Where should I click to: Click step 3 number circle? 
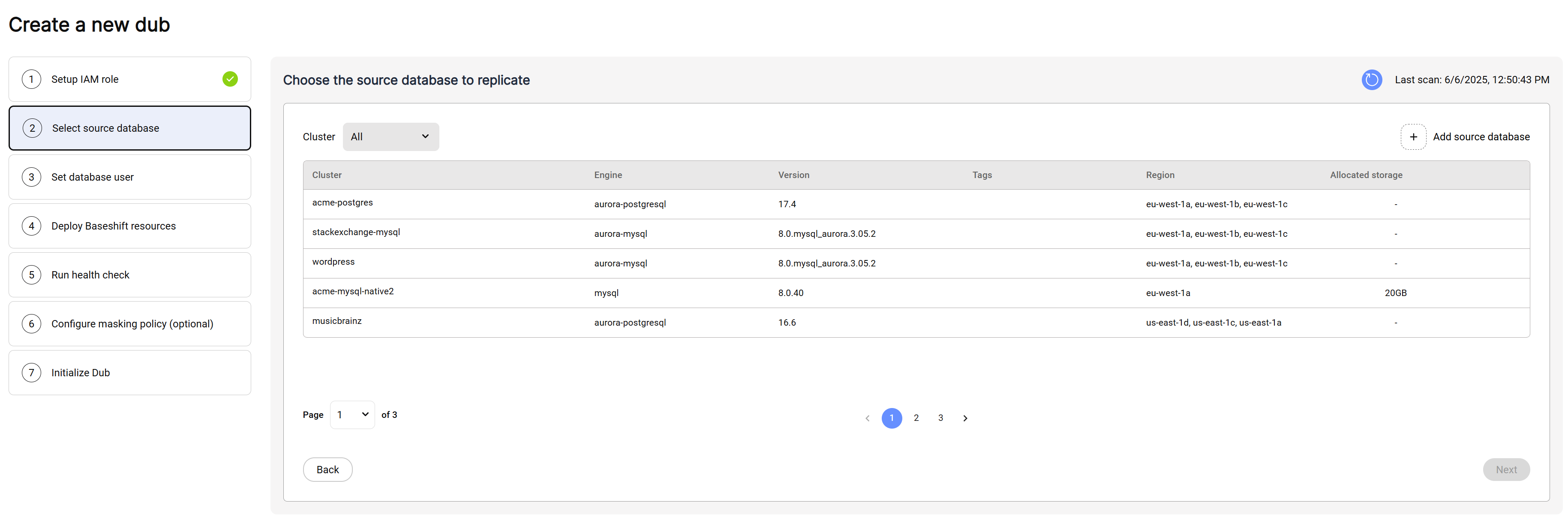(32, 177)
